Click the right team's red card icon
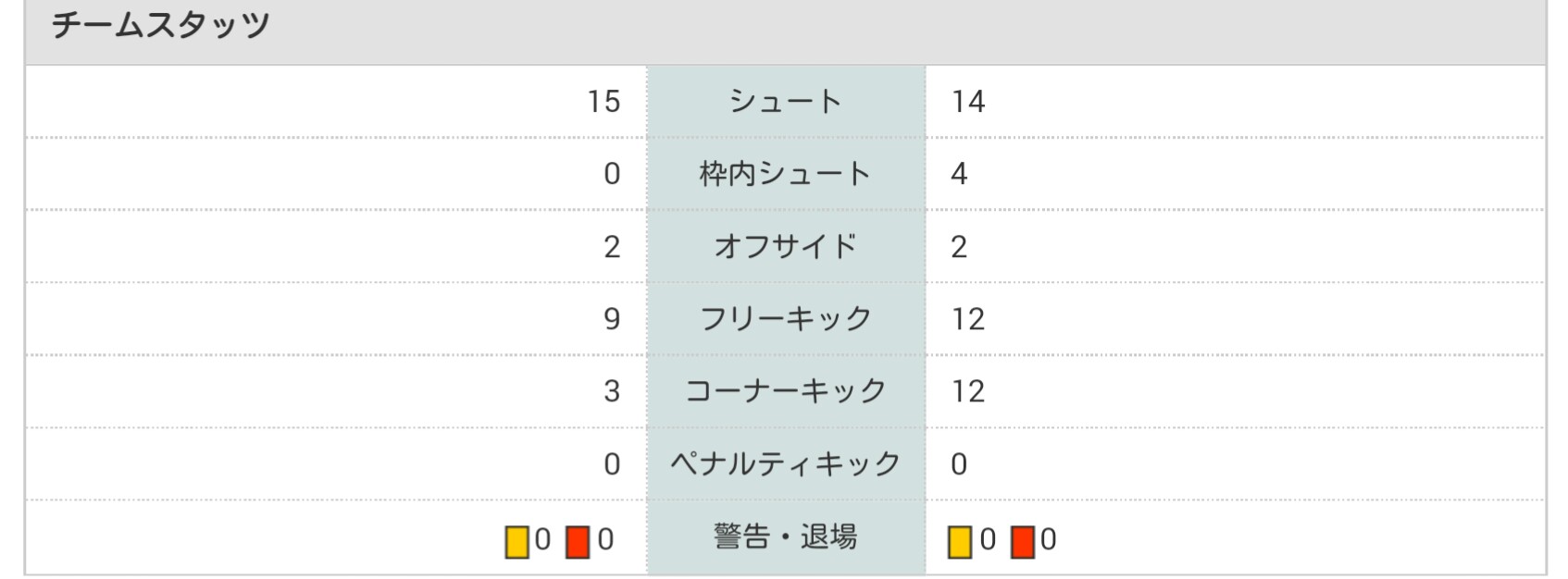The height and width of the screenshot is (579, 1568). tap(1022, 541)
